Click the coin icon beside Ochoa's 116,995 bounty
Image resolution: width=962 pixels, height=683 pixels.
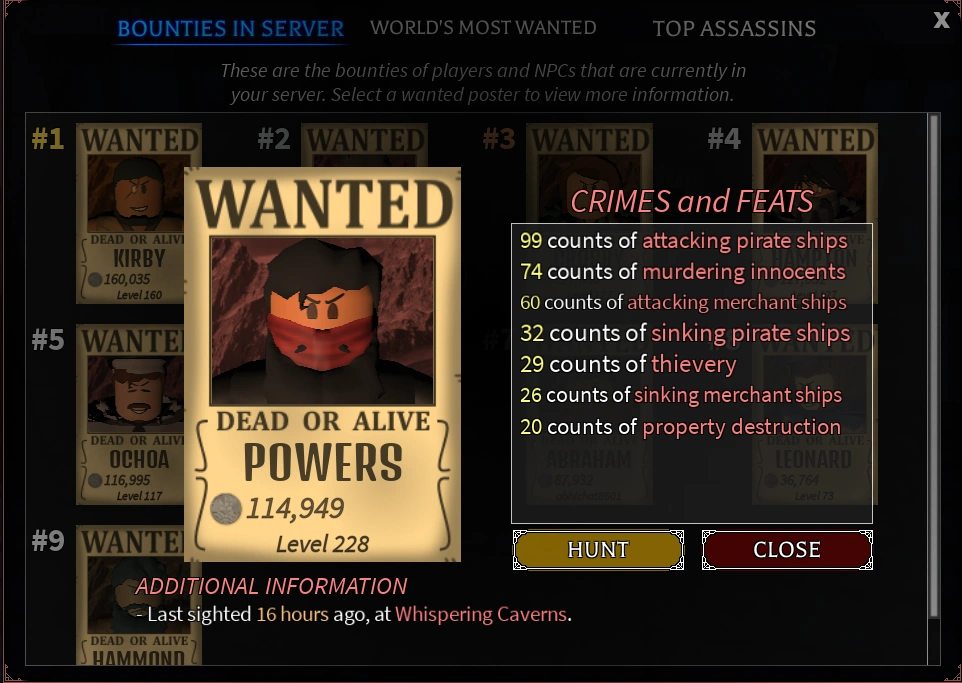(95, 480)
